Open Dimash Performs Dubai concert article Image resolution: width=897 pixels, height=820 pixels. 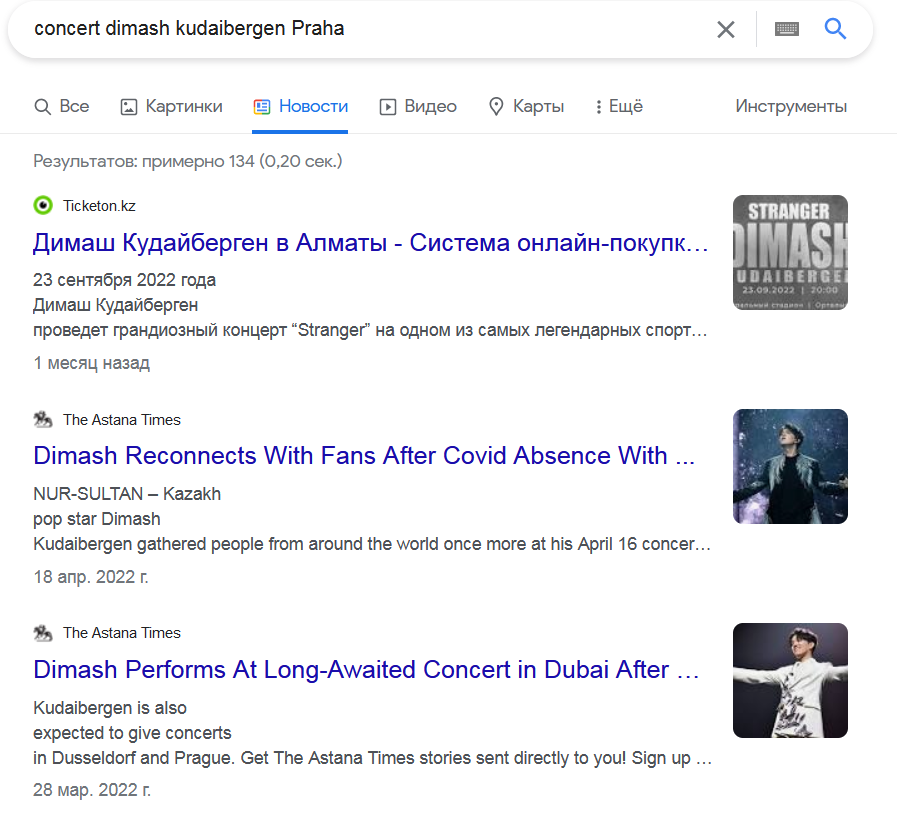[366, 669]
